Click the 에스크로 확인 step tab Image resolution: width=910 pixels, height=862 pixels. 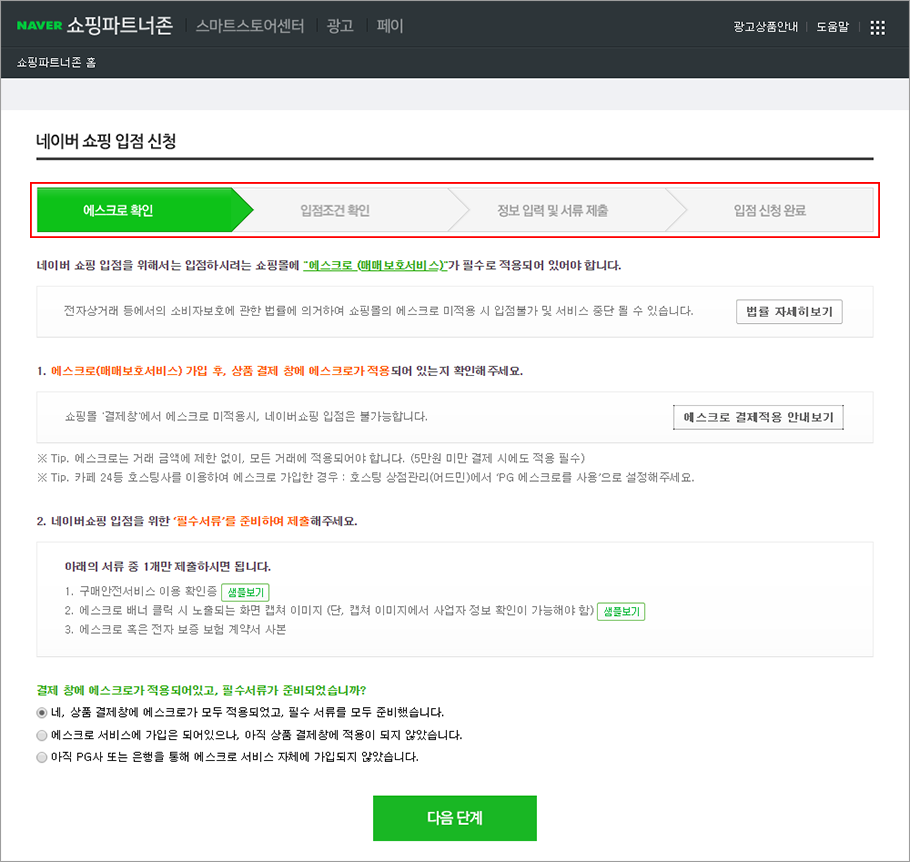pyautogui.click(x=145, y=210)
